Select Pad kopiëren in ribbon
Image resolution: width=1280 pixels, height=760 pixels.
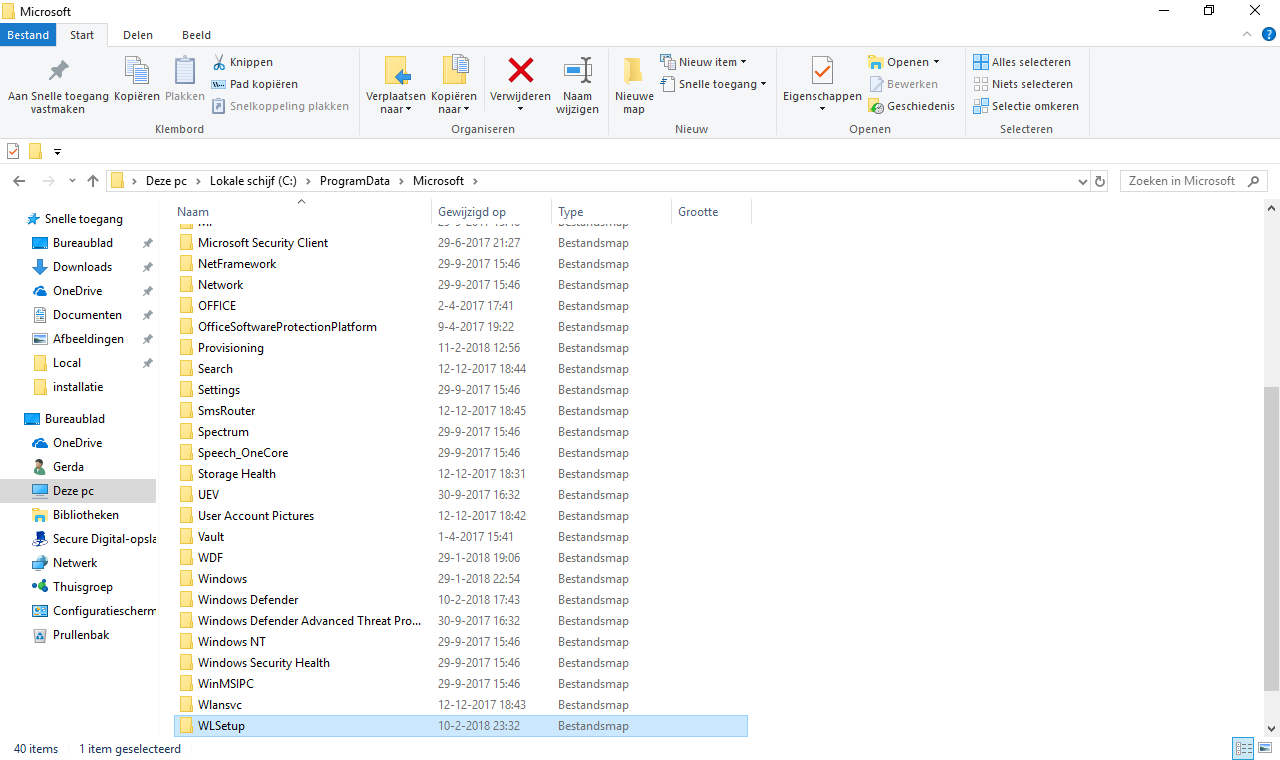255,84
